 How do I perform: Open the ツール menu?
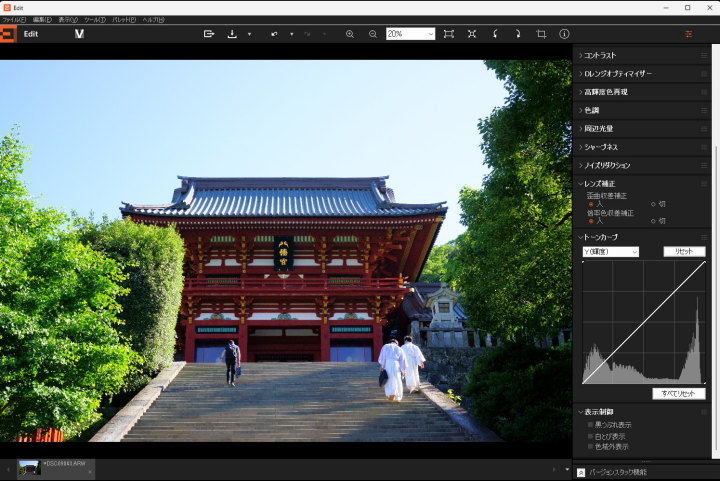coord(95,20)
